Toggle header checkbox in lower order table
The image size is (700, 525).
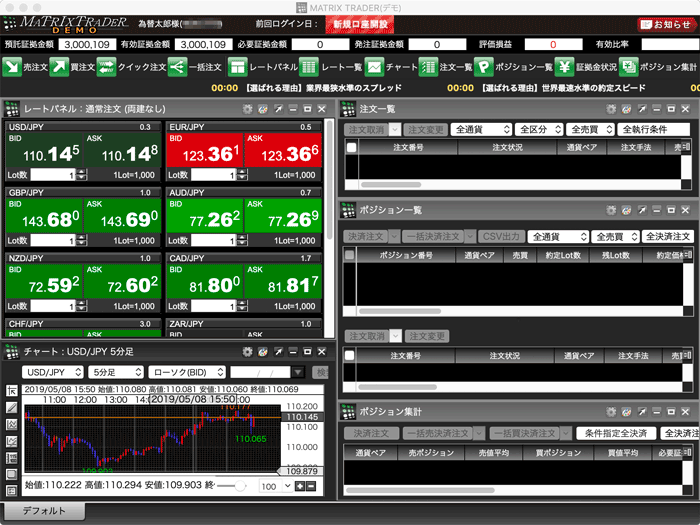[x=351, y=355]
